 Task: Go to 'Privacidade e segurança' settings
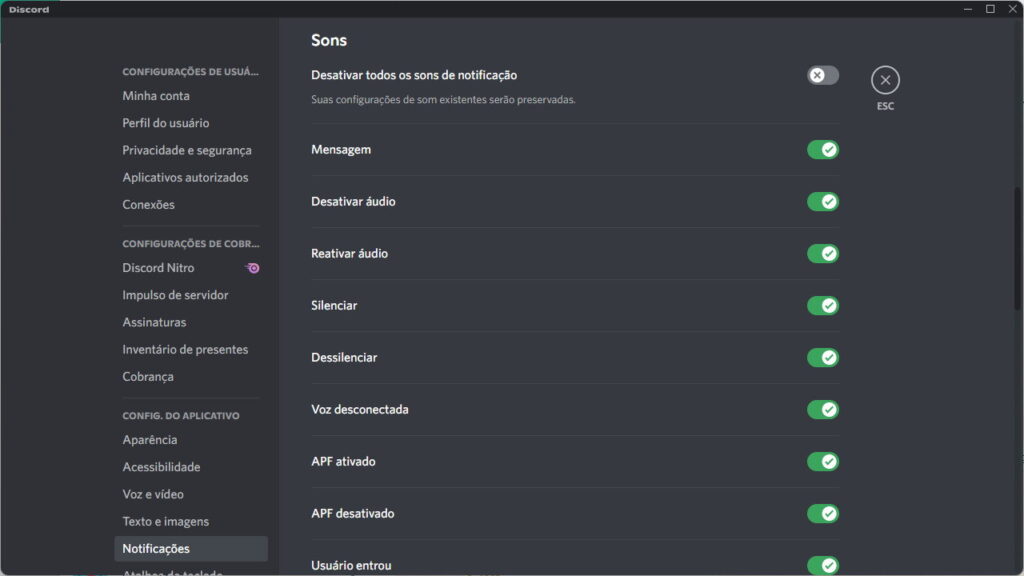click(187, 150)
